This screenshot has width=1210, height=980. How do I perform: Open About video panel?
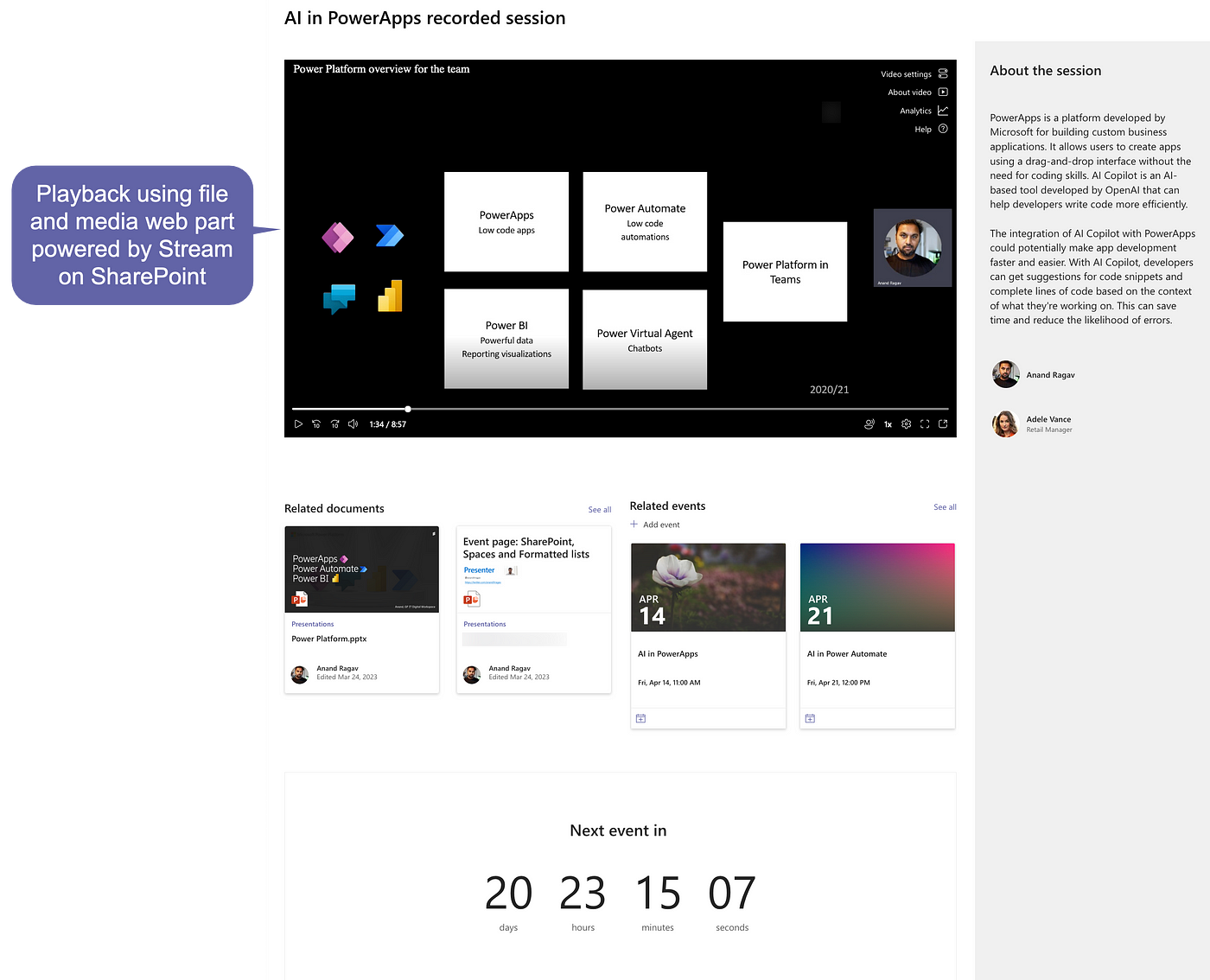tap(918, 92)
